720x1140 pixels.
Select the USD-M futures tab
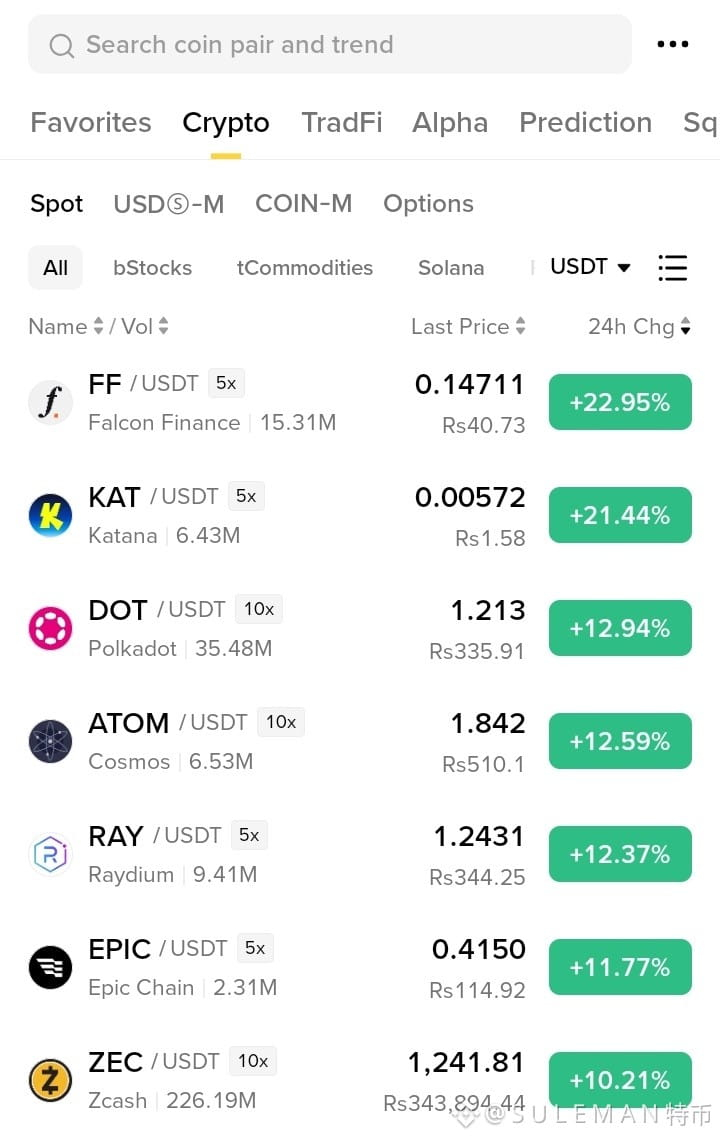(169, 204)
